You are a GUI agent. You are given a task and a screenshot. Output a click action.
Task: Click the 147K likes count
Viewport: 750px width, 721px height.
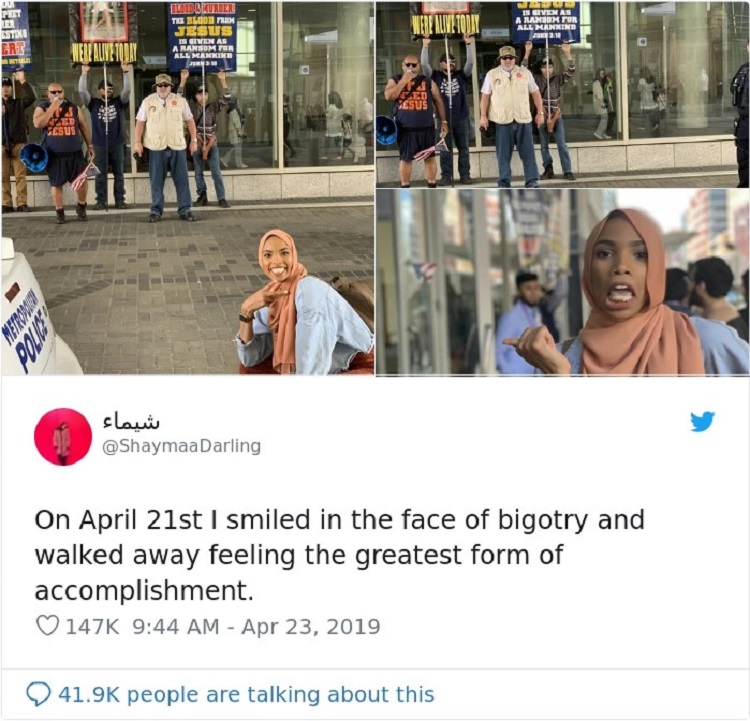coord(92,626)
